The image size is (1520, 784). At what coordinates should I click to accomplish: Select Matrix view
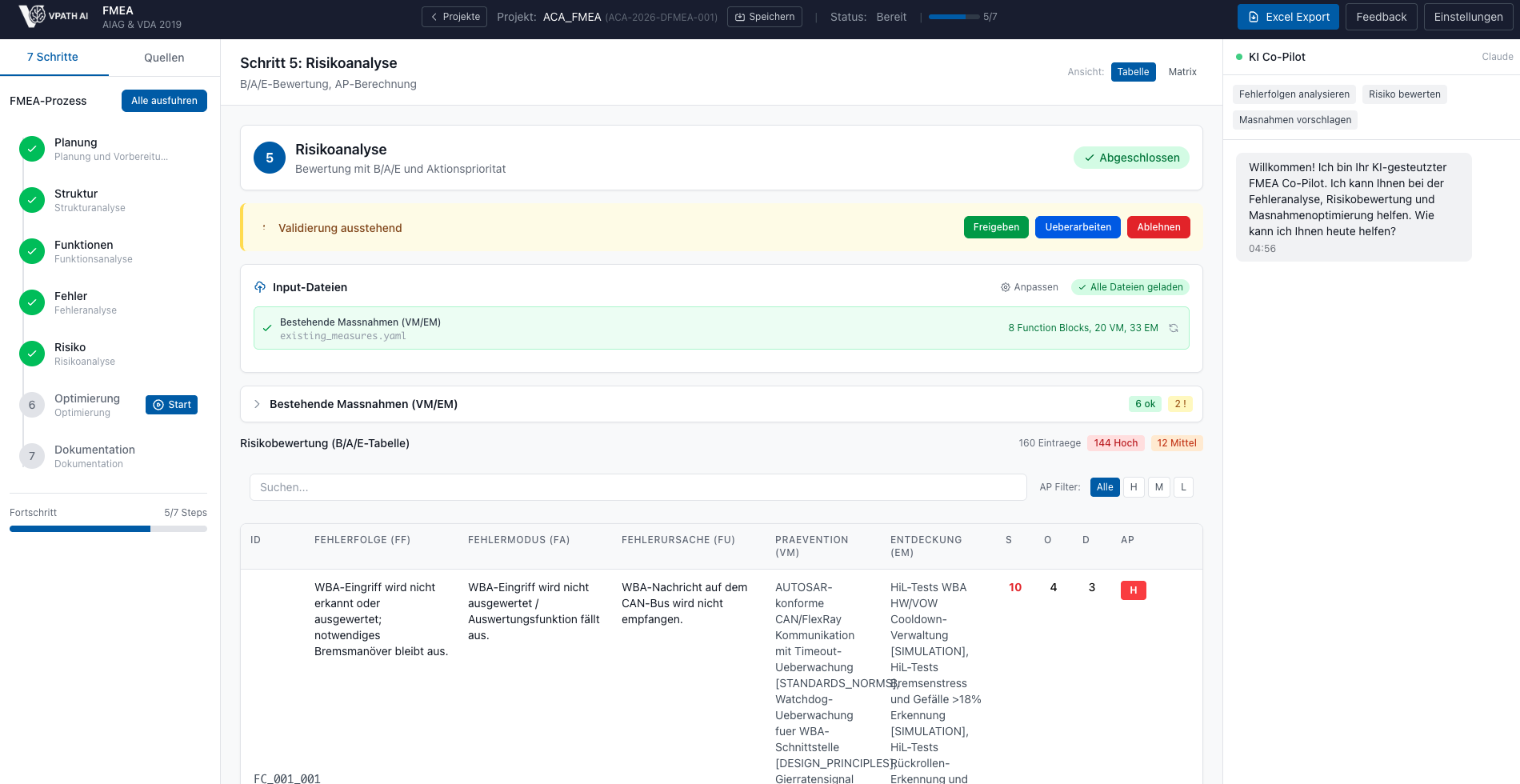point(1182,72)
